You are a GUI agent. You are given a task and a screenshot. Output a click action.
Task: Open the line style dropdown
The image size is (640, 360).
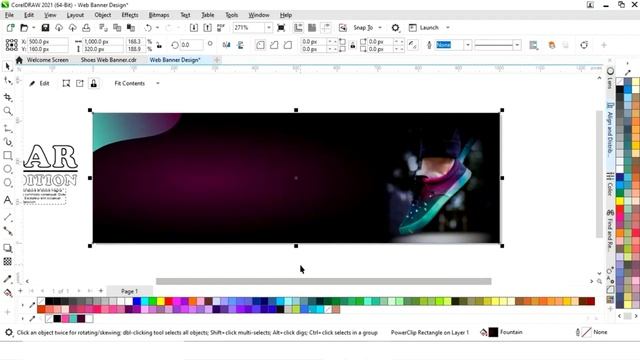518,45
